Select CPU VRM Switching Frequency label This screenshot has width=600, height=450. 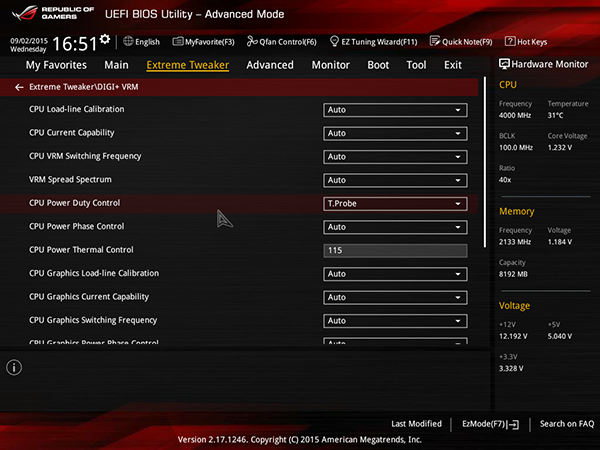coord(85,156)
